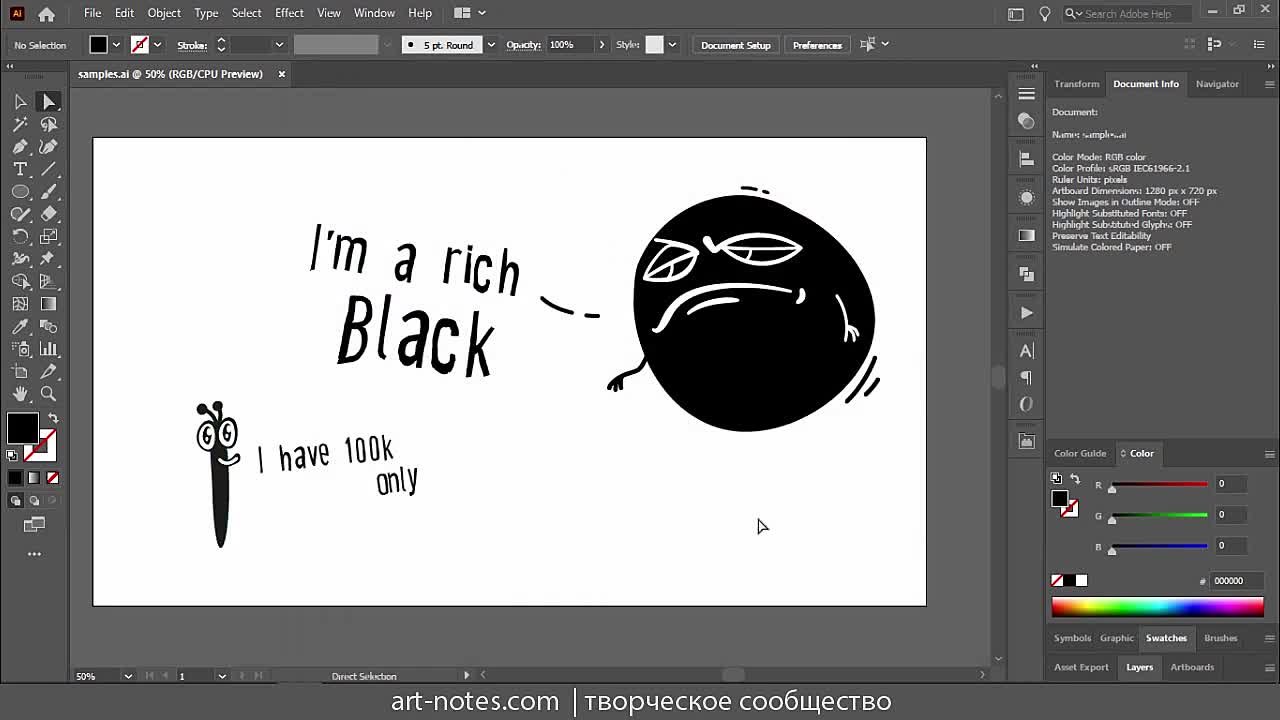Select the Eyedropper tool
This screenshot has width=1280, height=720.
click(x=20, y=326)
